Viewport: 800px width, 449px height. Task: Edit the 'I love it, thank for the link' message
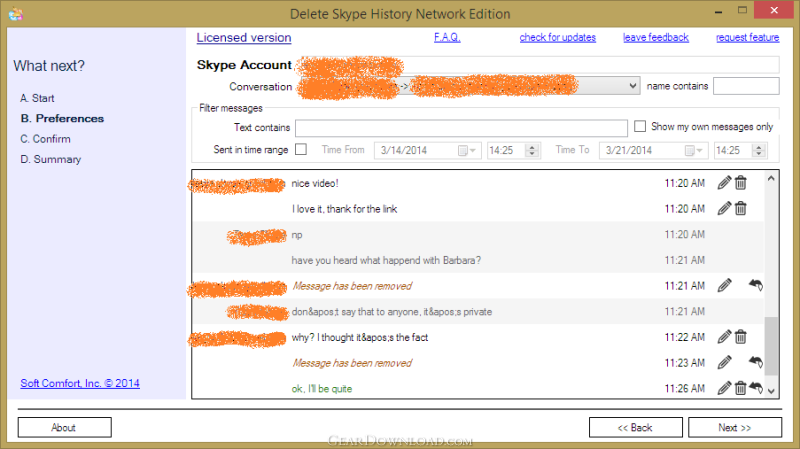(x=724, y=208)
